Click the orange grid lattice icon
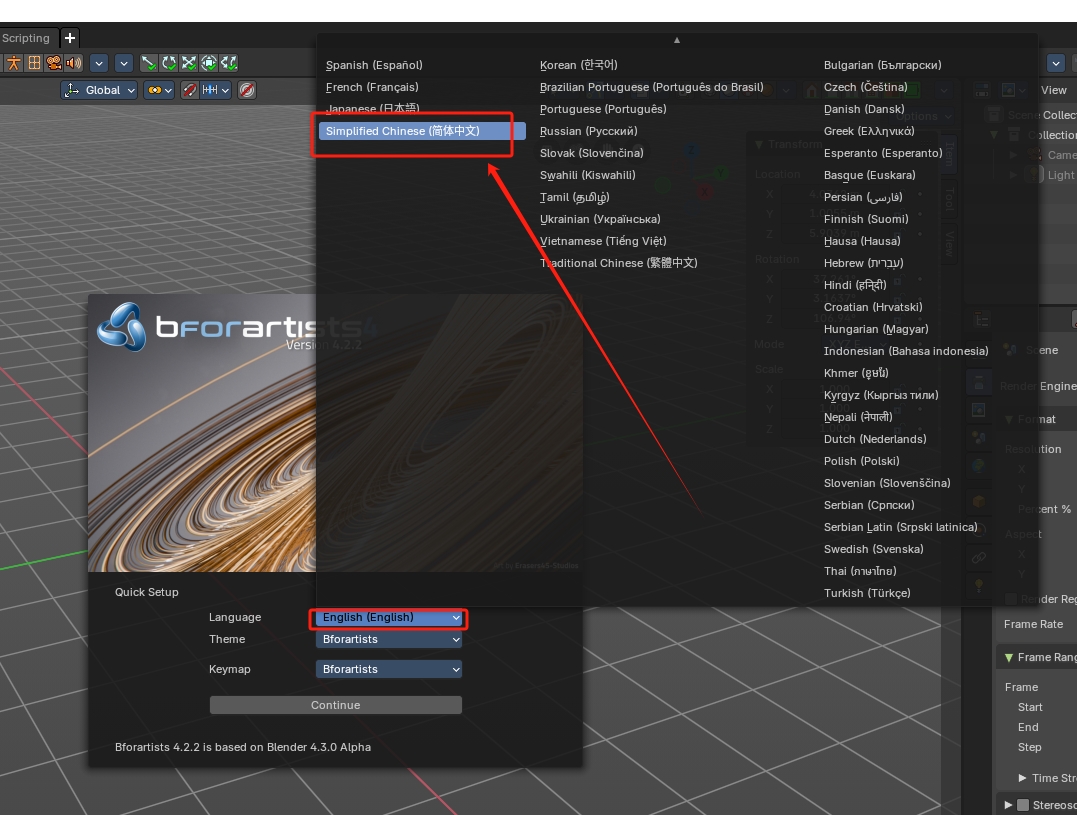Viewport: 1077px width, 815px height. (34, 63)
